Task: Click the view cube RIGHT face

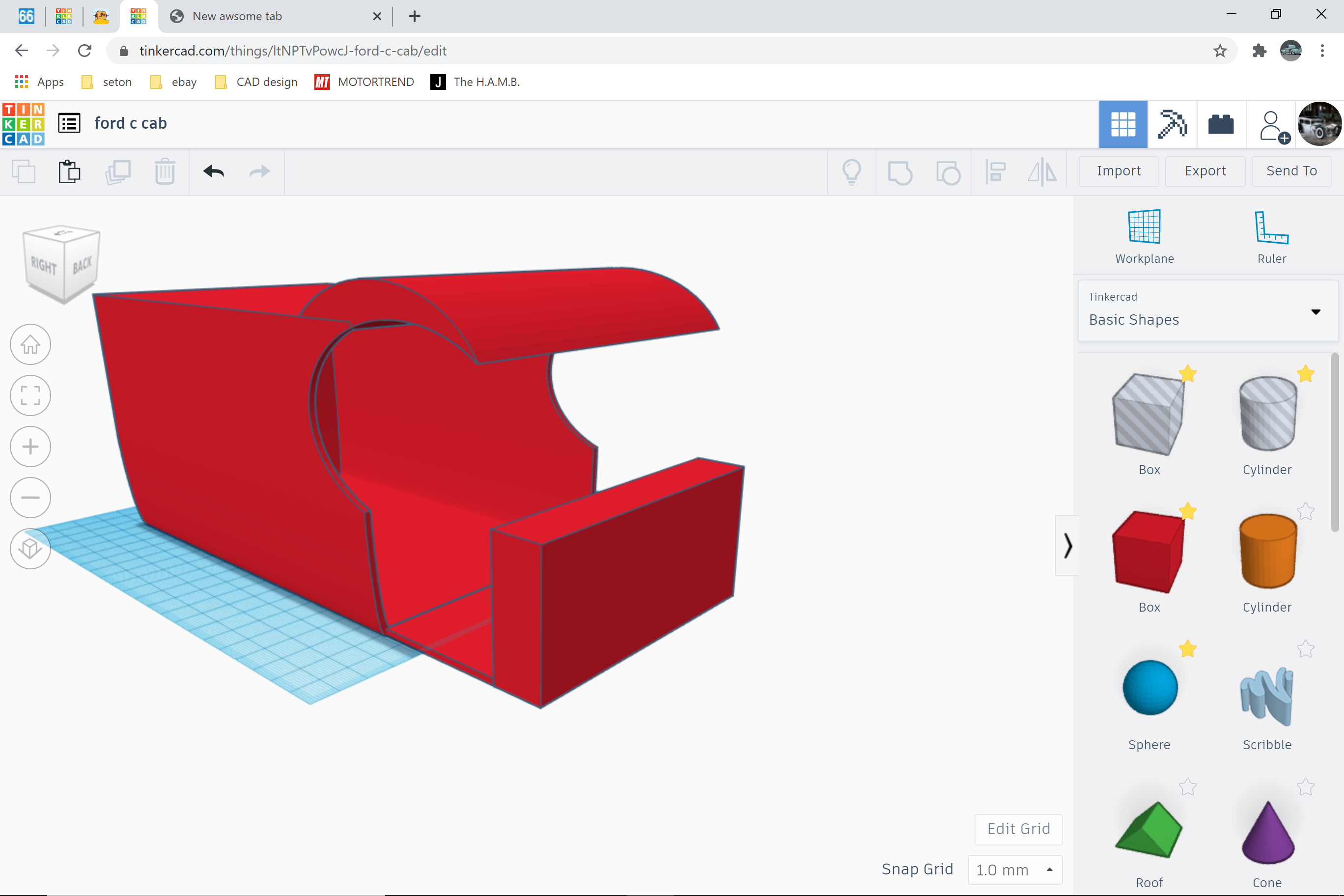Action: [44, 266]
